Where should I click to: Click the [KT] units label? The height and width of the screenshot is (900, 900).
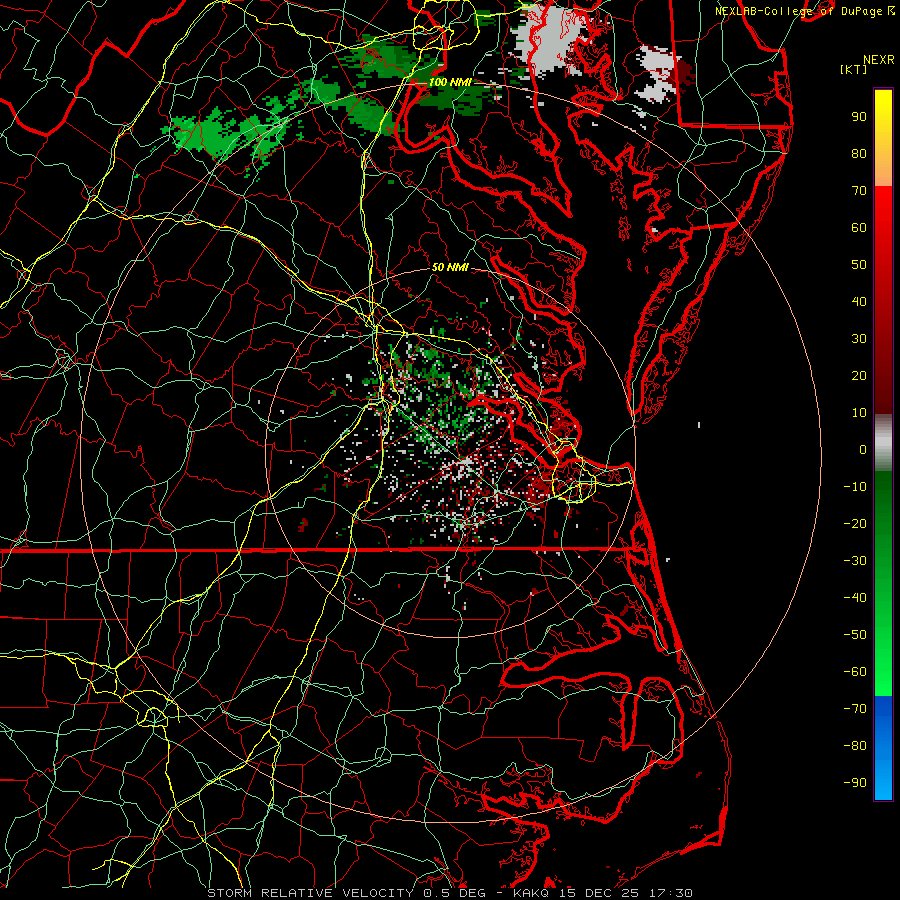tap(853, 69)
